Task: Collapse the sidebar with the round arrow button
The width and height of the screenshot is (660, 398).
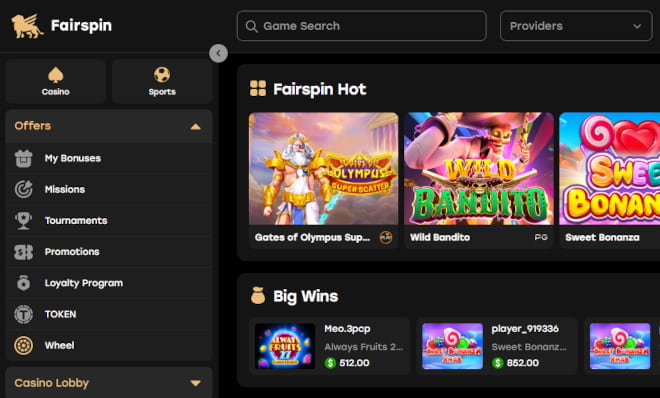Action: click(x=218, y=53)
